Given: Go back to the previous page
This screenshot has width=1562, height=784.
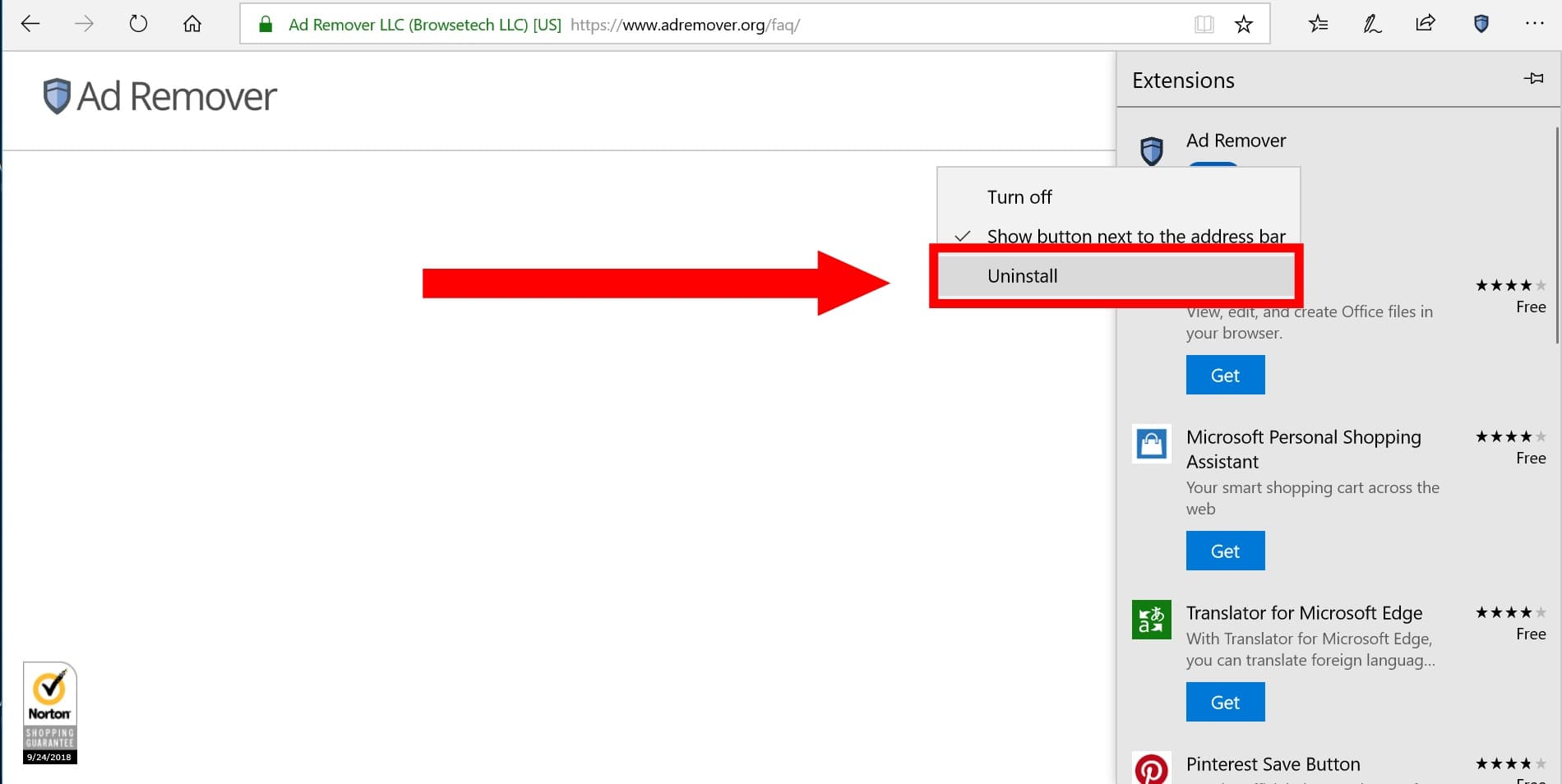Looking at the screenshot, I should pos(30,24).
